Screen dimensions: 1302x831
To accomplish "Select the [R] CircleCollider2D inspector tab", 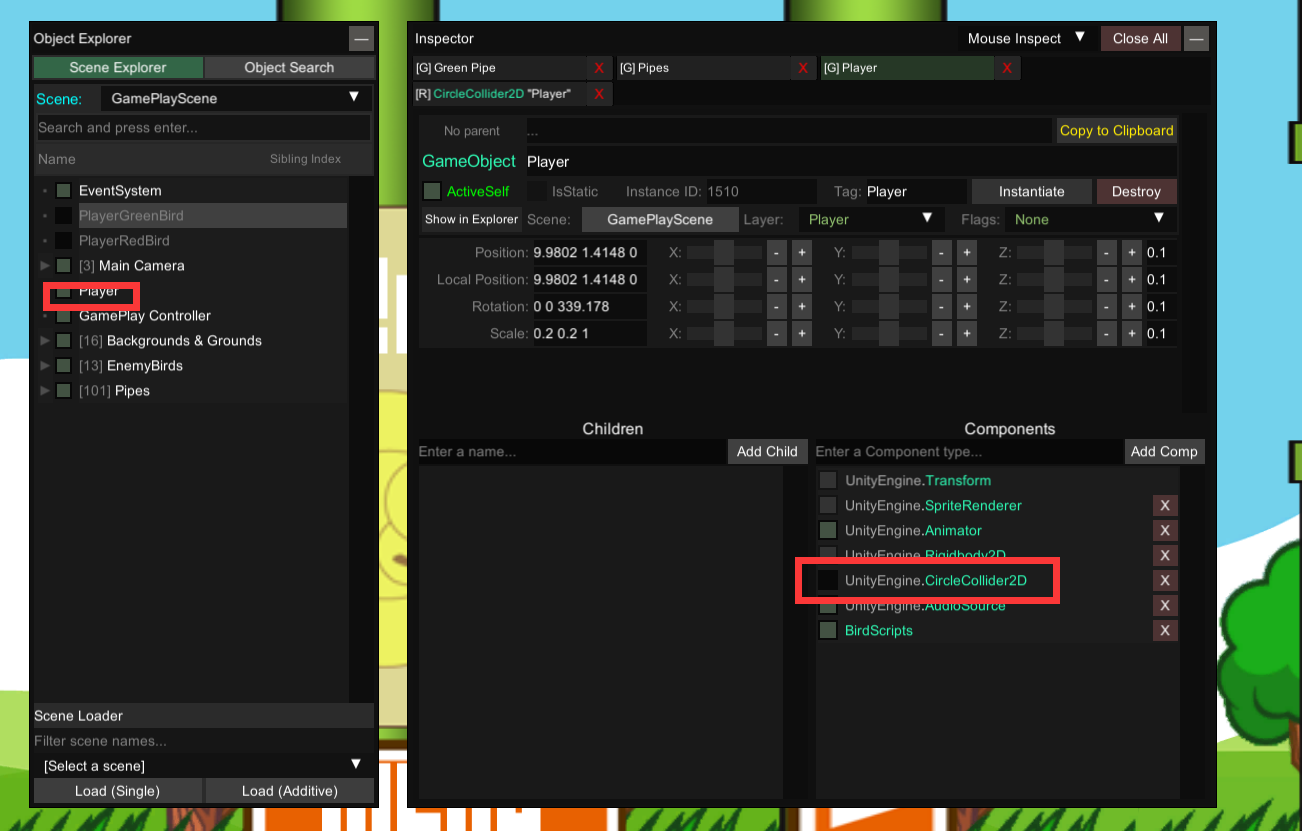I will [x=499, y=94].
